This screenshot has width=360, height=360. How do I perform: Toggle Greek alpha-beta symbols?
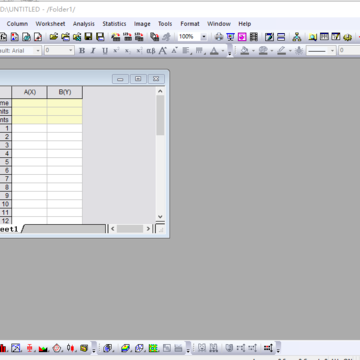(151, 51)
